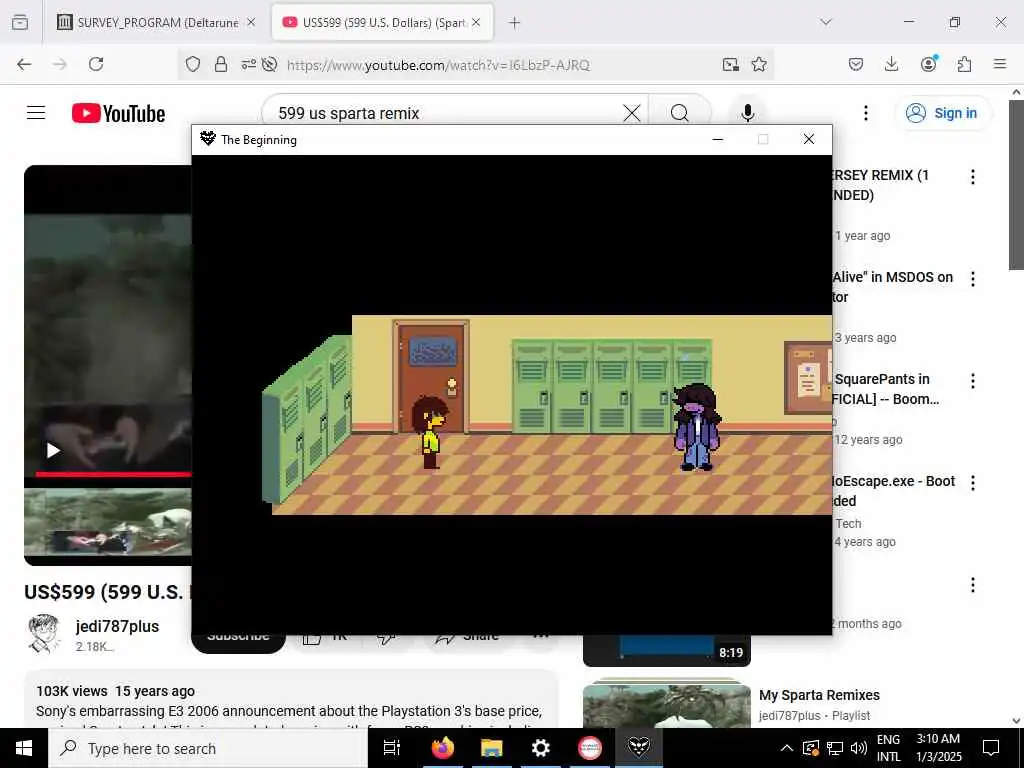Click the Windows taskbar search box

point(208,748)
